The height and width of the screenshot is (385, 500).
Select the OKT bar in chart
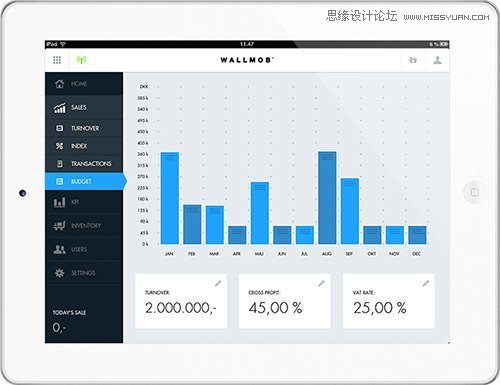(372, 235)
